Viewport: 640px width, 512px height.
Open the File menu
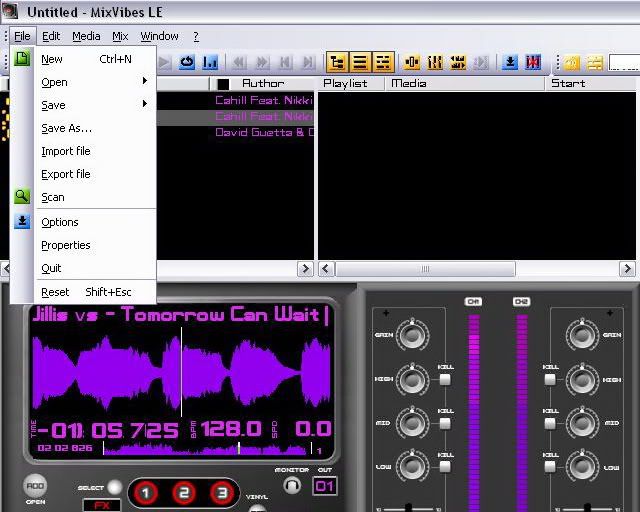[22, 36]
